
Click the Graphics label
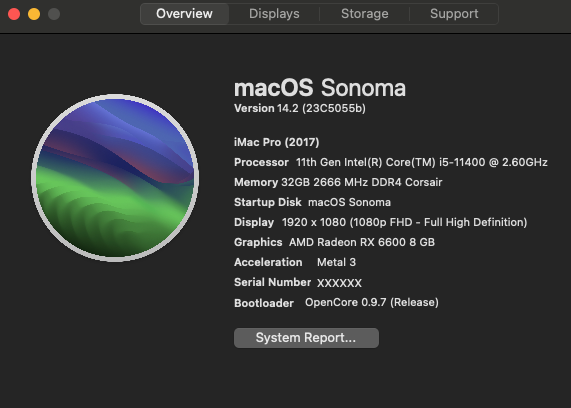[258, 242]
